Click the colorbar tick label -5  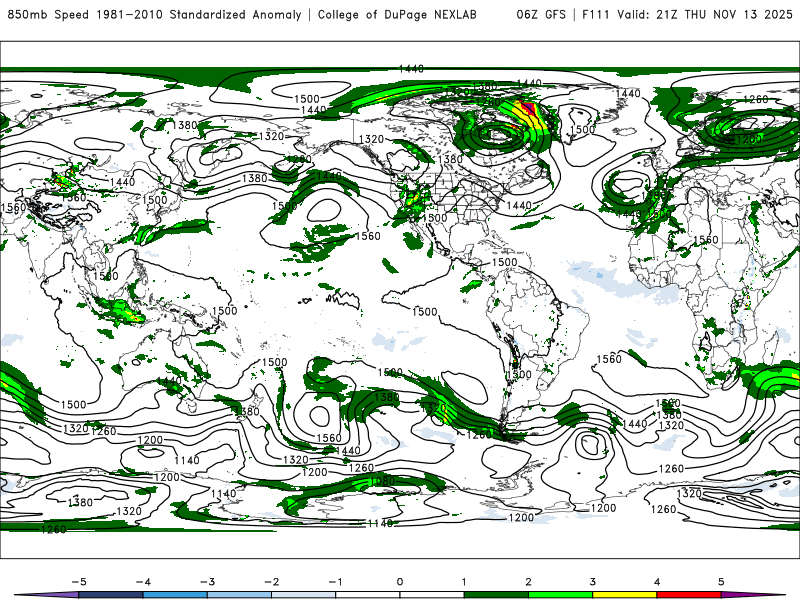click(79, 582)
